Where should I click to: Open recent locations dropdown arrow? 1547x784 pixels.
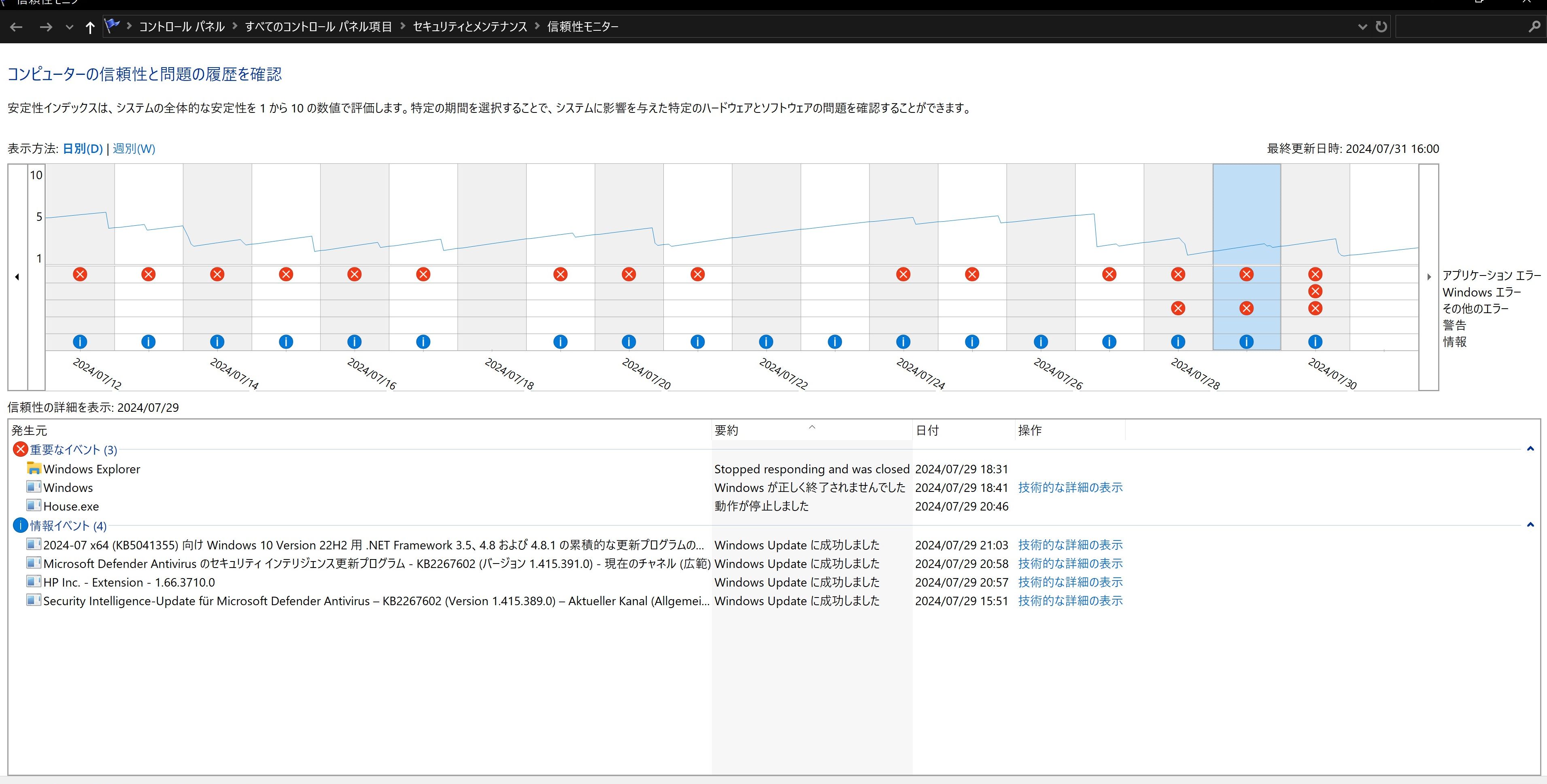tap(70, 27)
